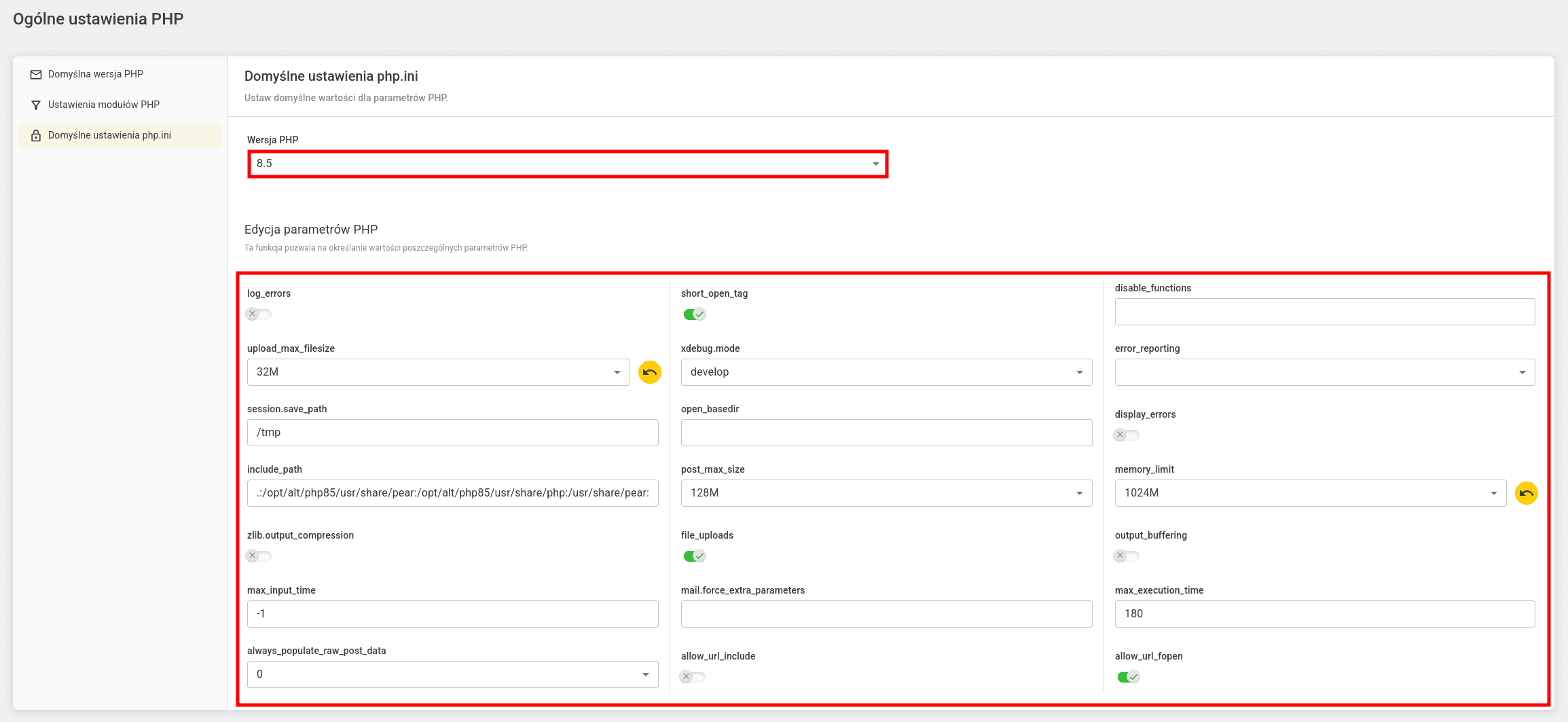Click the xdebug.mode label
The width and height of the screenshot is (1568, 722).
710,348
